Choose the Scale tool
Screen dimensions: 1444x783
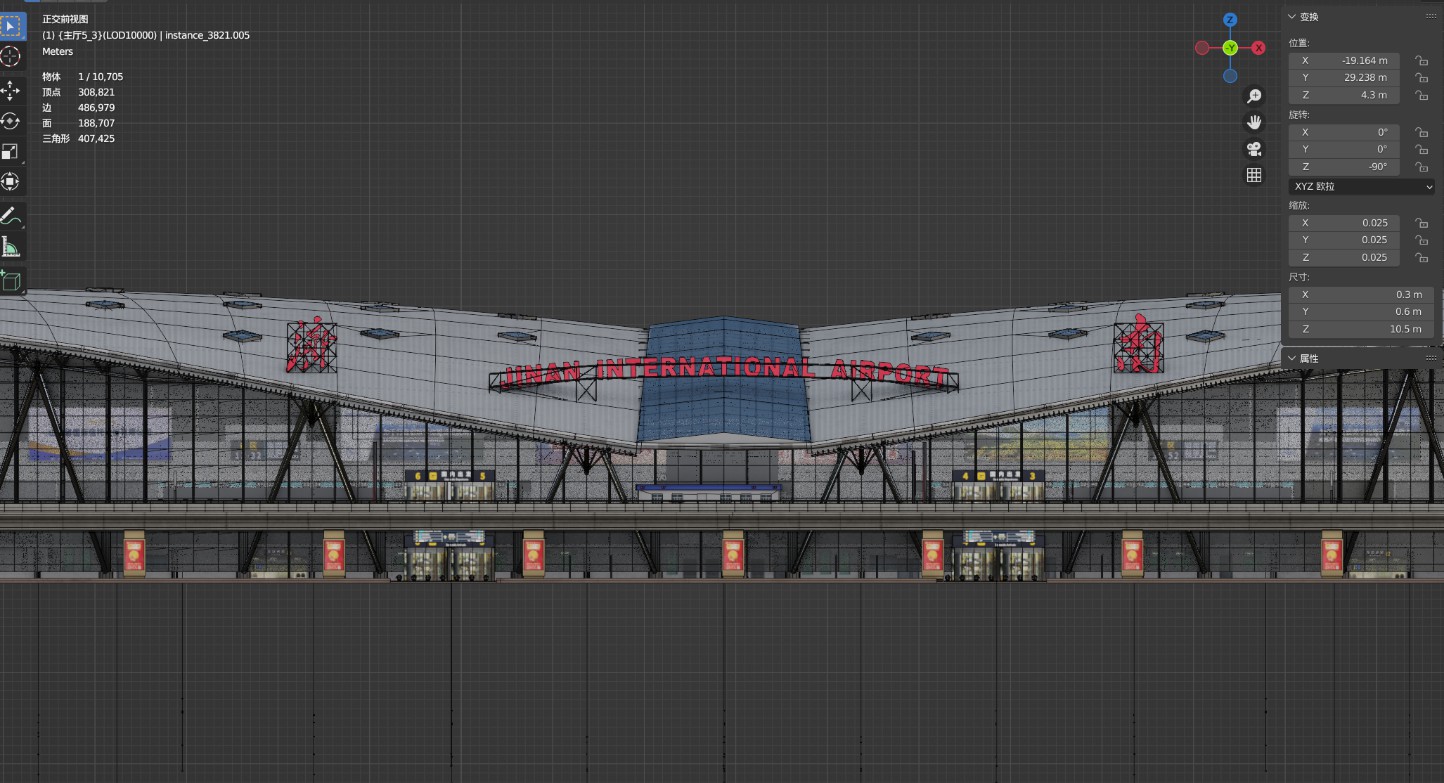pyautogui.click(x=11, y=151)
